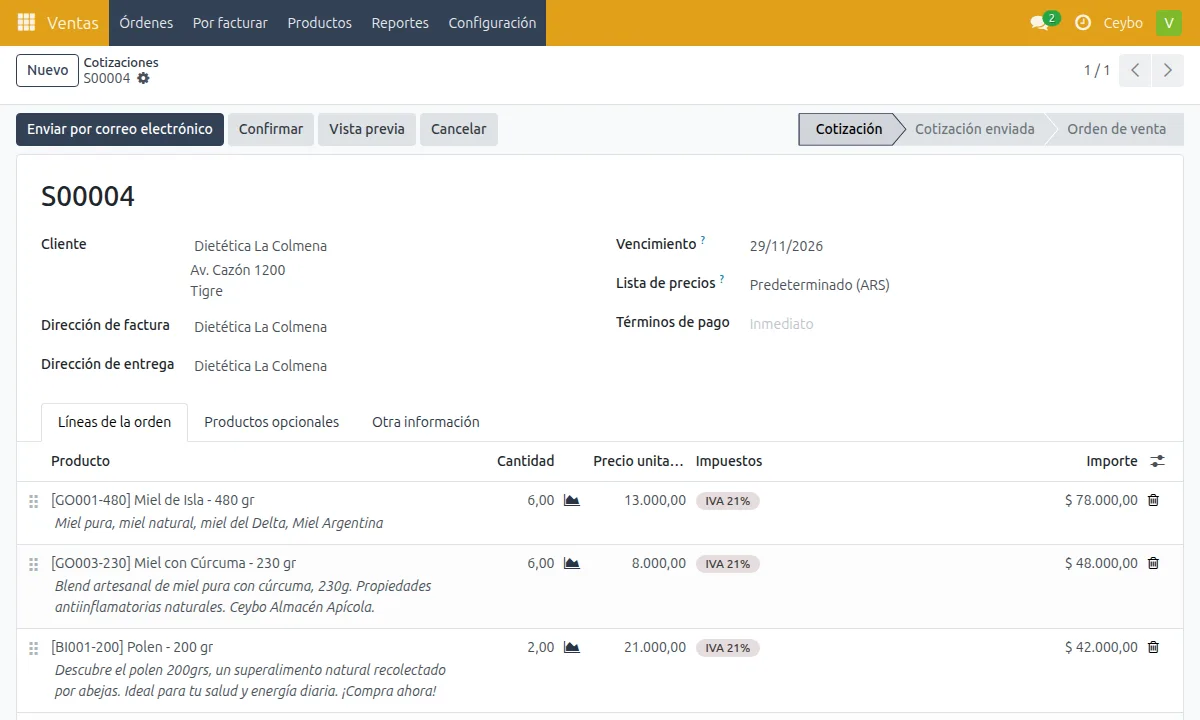Open the Órdenes menu

tap(146, 22)
